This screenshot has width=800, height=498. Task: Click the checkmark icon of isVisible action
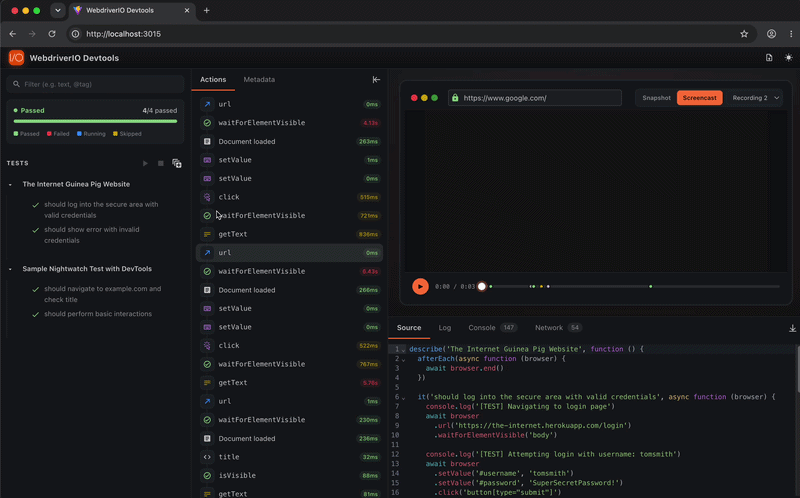(207, 476)
